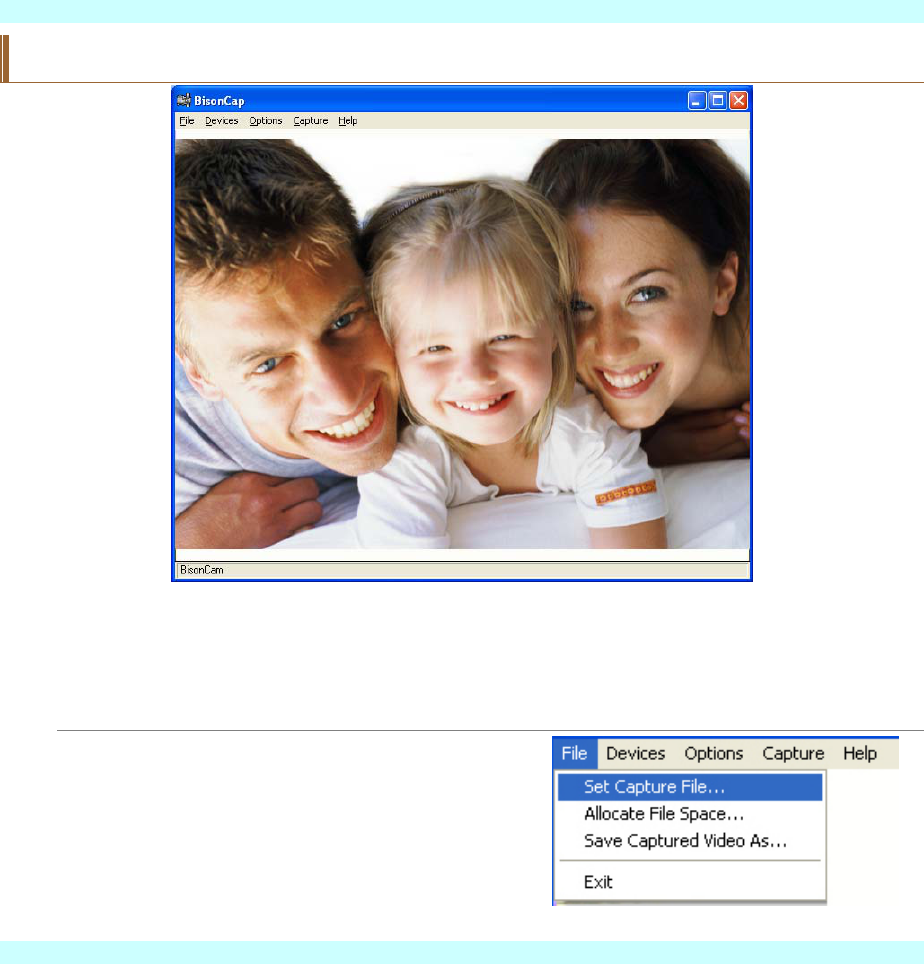924x964 pixels.
Task: Open the Options menu in BisonCap window
Action: click(266, 121)
